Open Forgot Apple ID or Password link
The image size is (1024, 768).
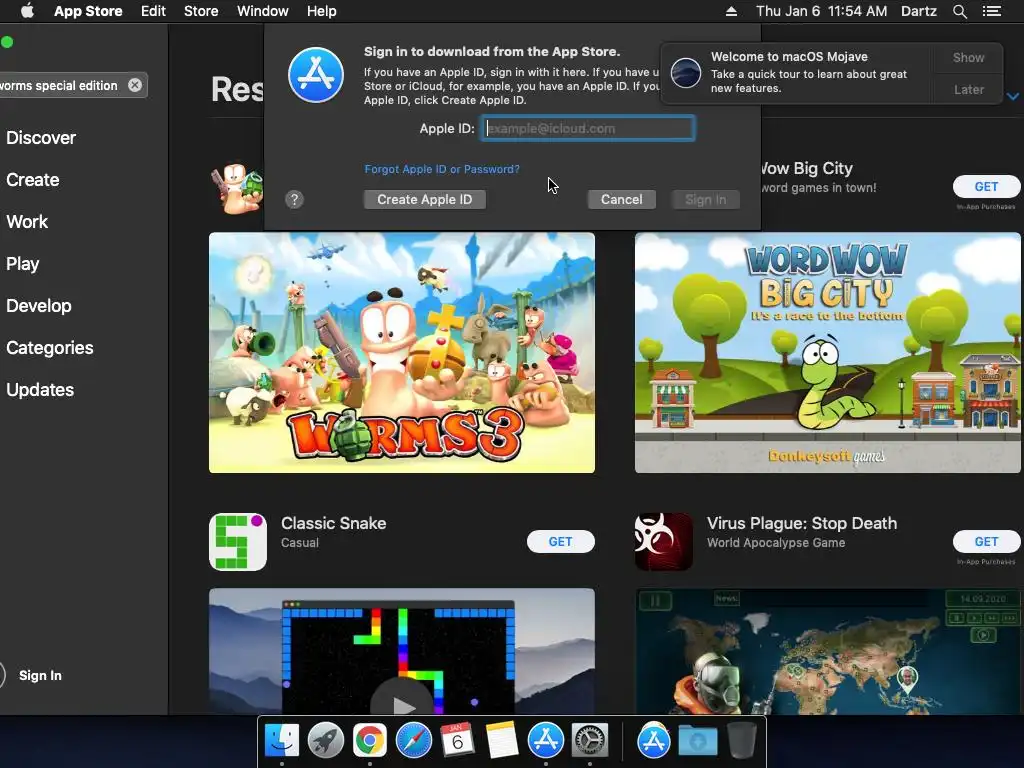[442, 169]
